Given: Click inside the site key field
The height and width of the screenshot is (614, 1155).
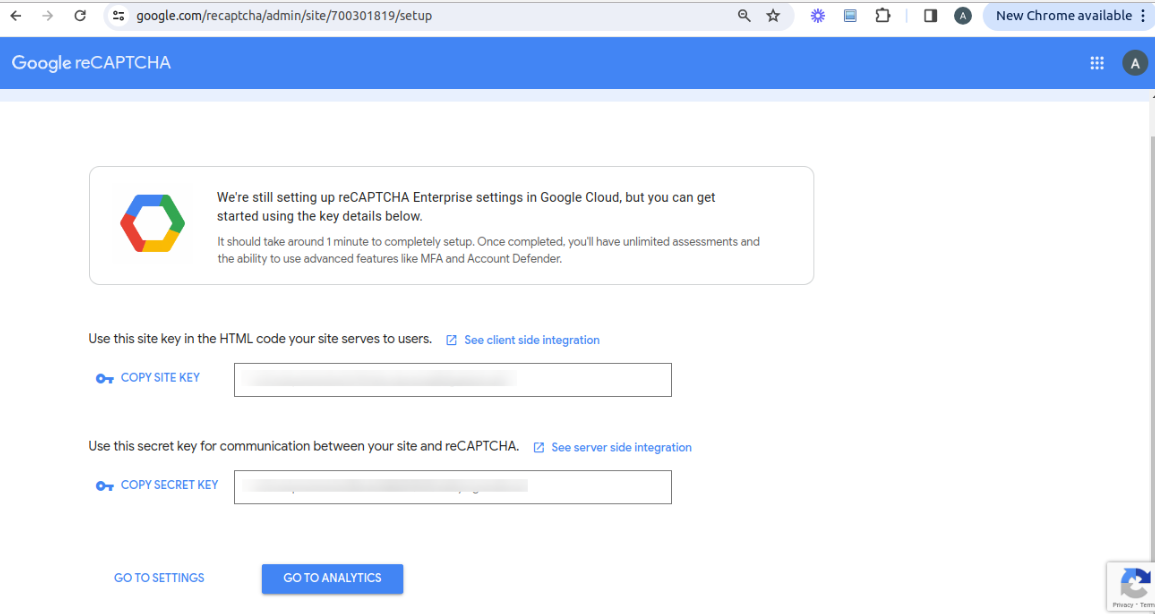Looking at the screenshot, I should tap(452, 380).
